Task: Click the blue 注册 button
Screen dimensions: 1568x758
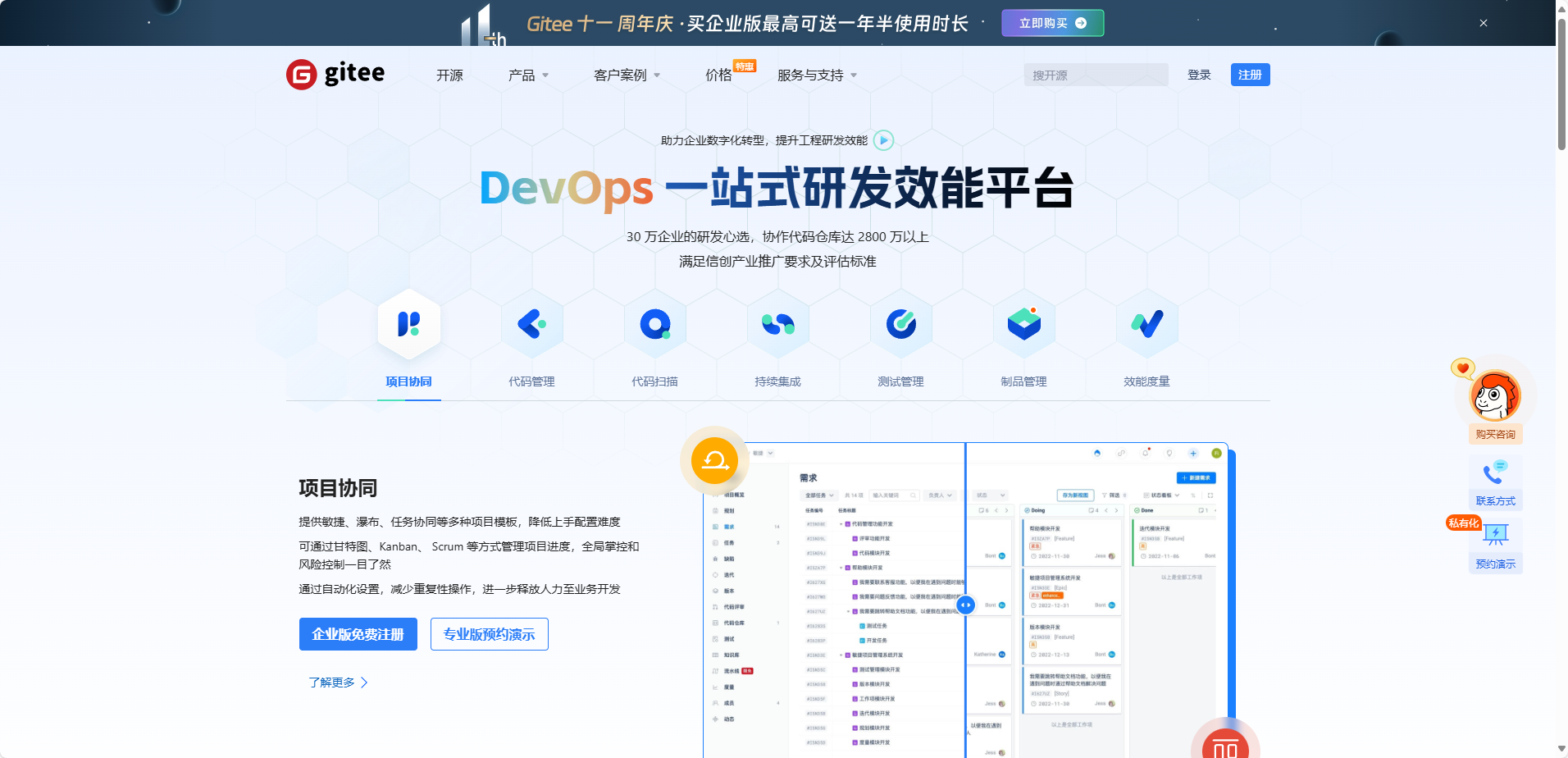Action: [1250, 75]
